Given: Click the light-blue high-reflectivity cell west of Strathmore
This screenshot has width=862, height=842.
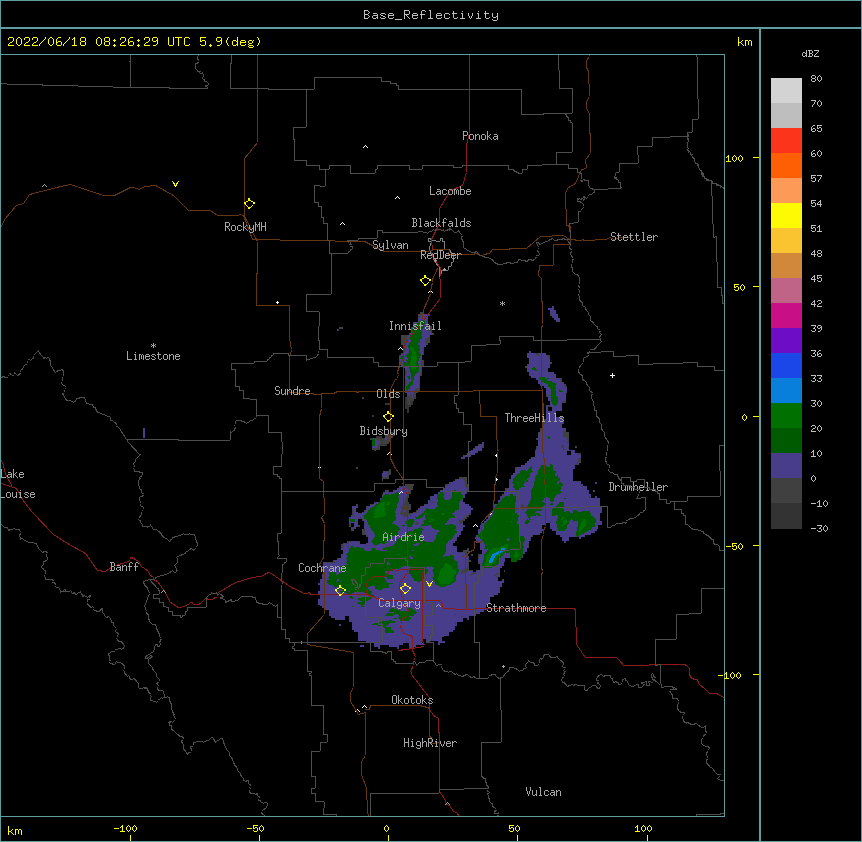Looking at the screenshot, I should 495,557.
